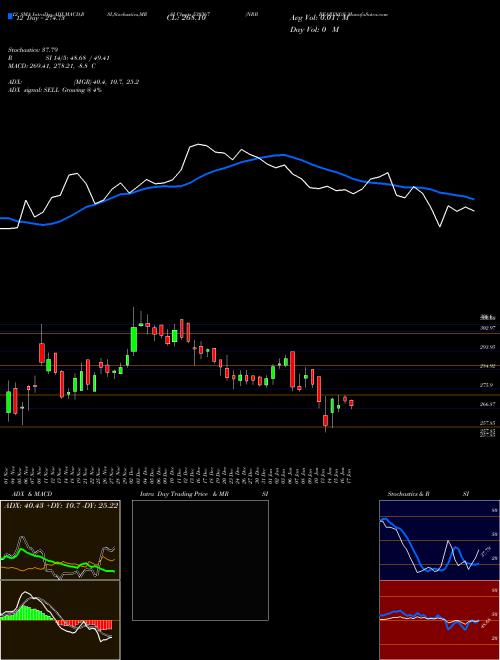Click the last red candlestick on chart
500x660 pixels.
pyautogui.click(x=351, y=403)
